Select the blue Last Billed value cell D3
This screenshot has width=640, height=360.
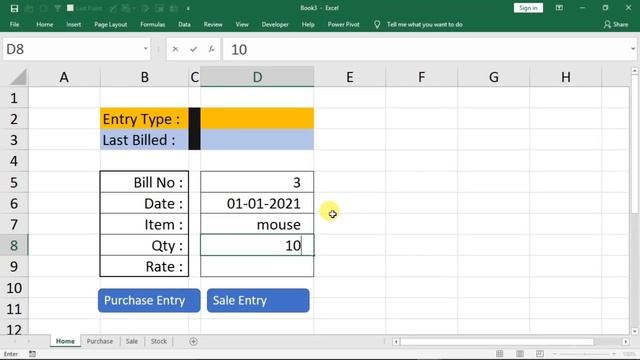(x=257, y=140)
